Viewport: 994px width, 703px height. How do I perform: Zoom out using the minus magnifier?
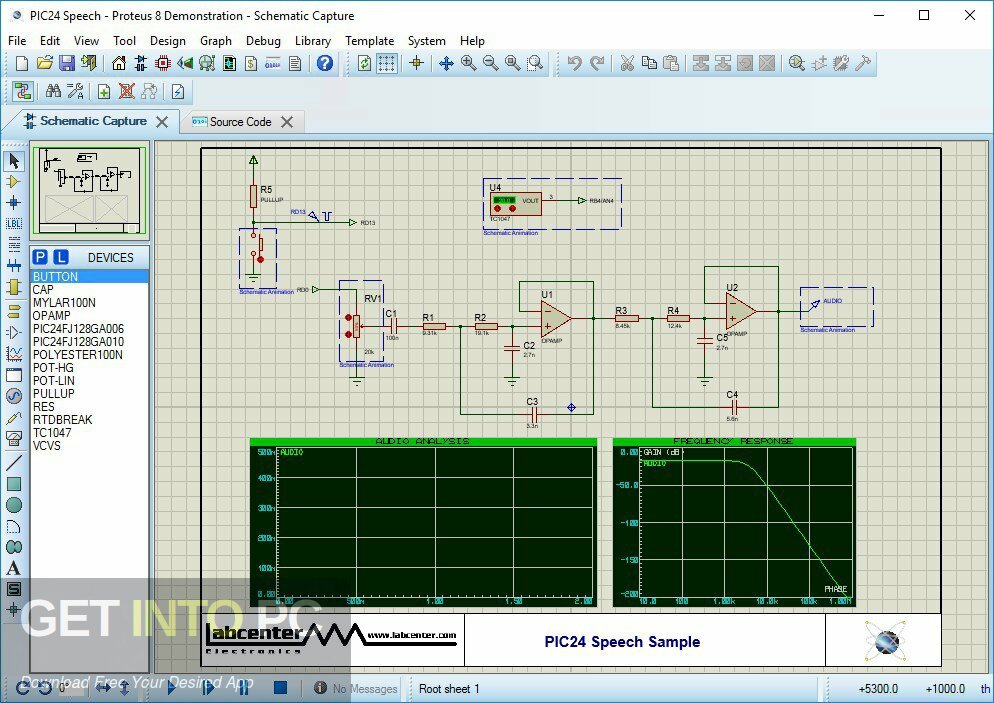point(491,63)
